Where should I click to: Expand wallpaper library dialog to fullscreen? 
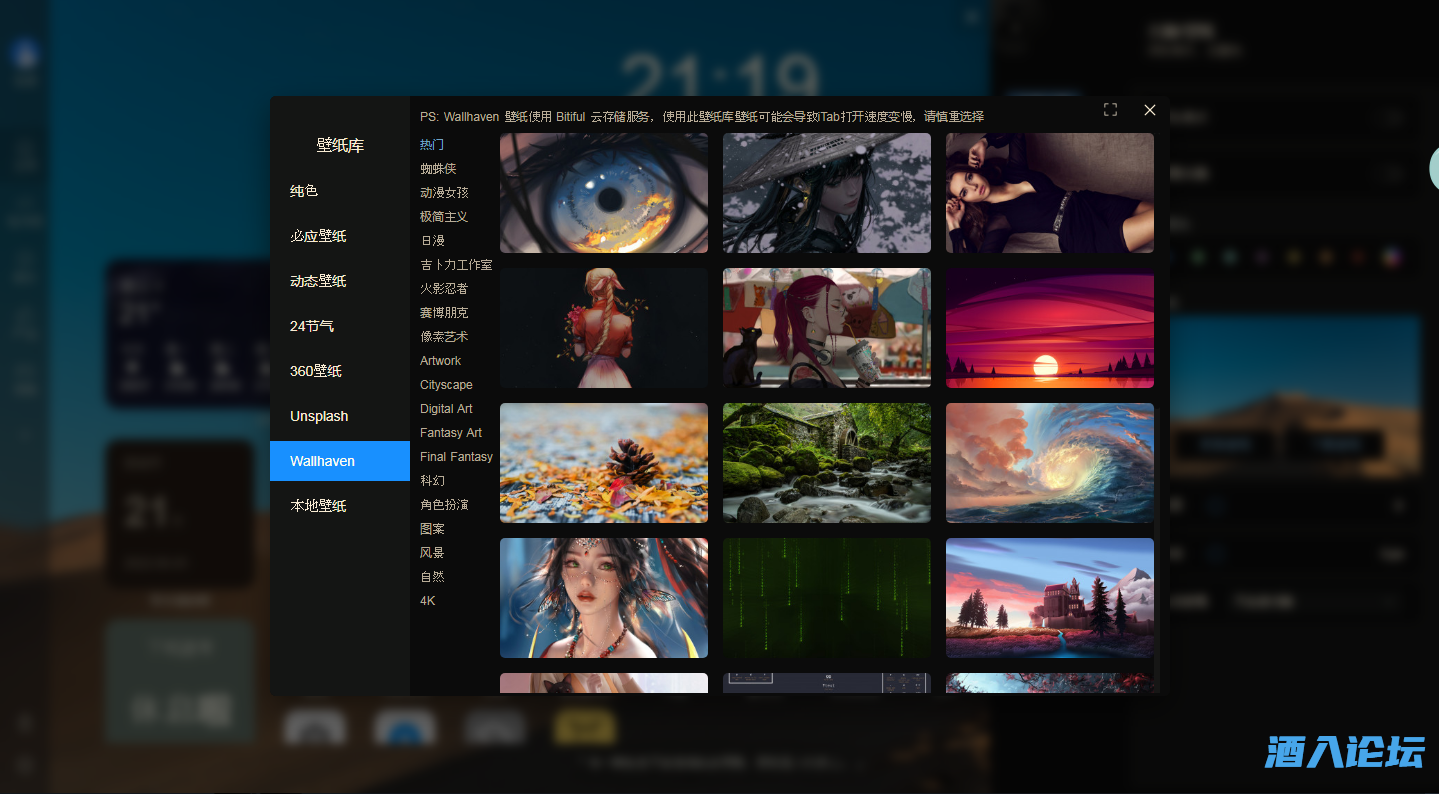click(1110, 110)
